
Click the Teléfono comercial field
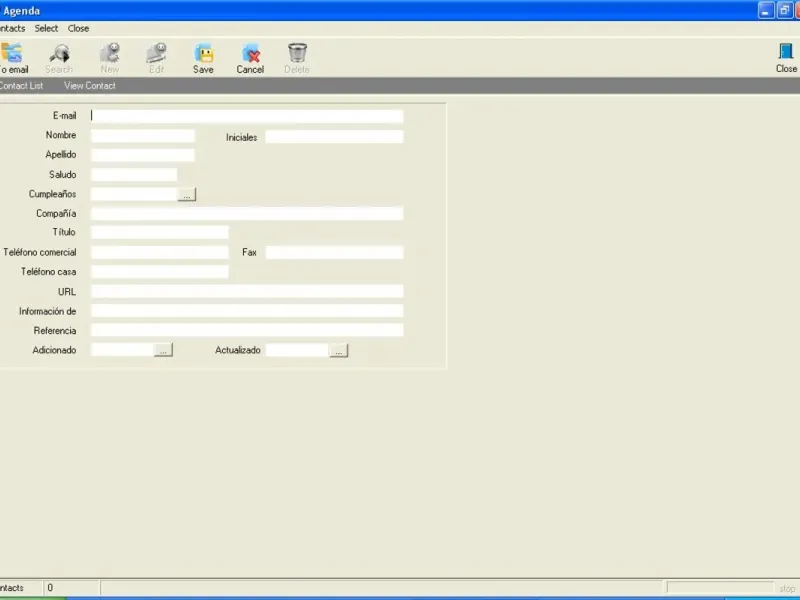click(x=160, y=252)
